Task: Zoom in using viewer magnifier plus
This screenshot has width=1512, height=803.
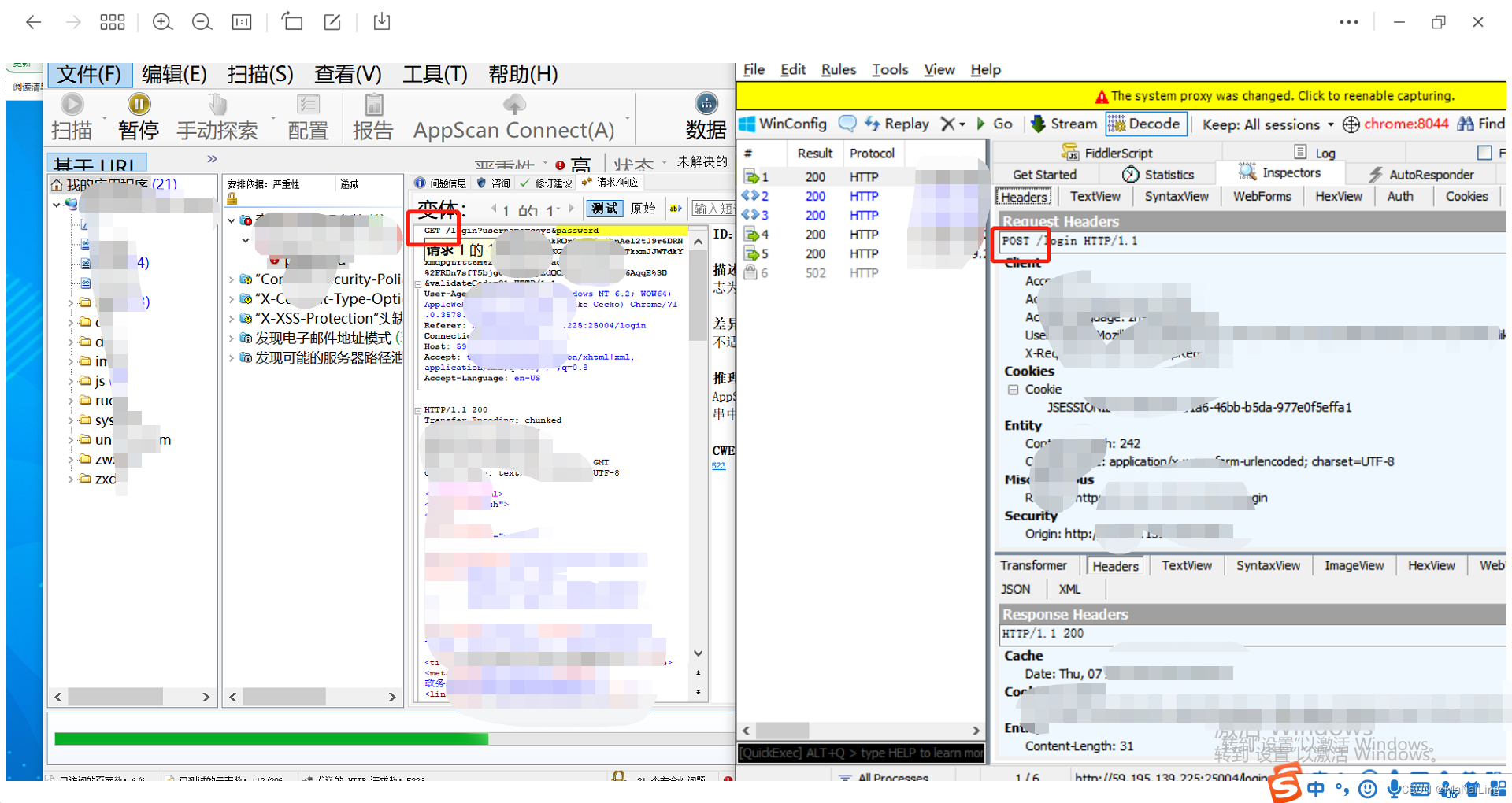Action: (x=162, y=22)
